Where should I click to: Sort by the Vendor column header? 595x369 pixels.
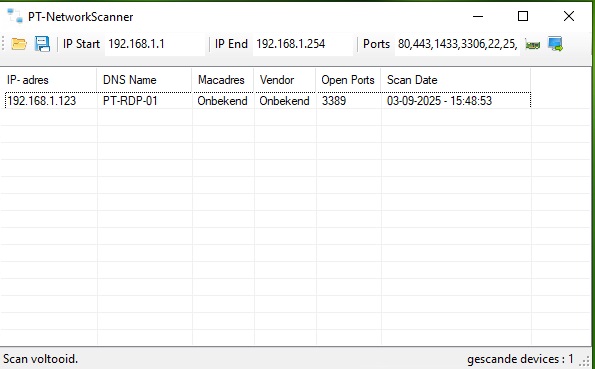pyautogui.click(x=285, y=80)
